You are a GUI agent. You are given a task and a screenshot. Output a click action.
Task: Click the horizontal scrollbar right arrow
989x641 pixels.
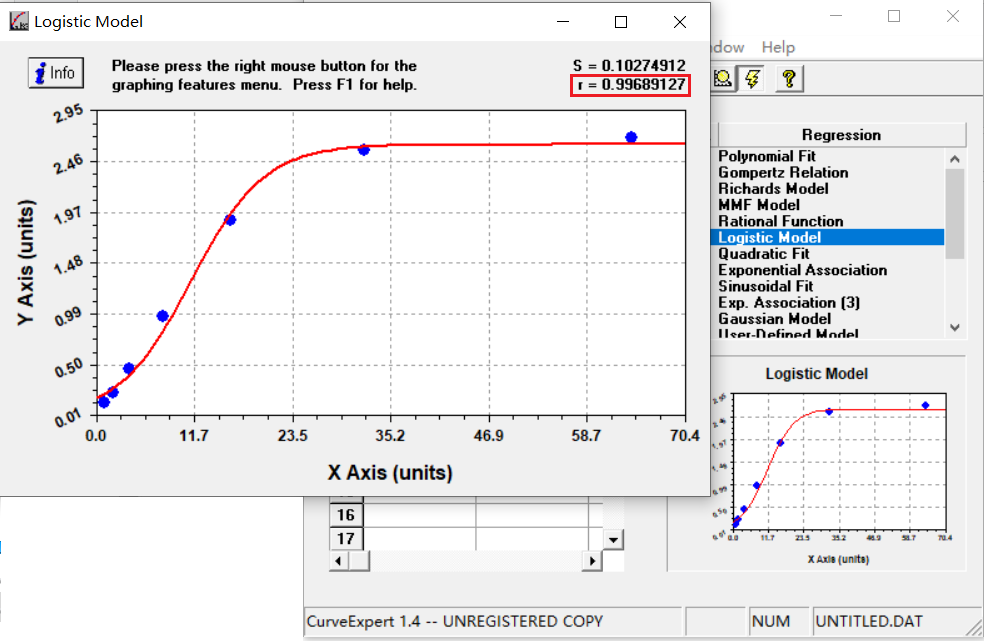pos(592,561)
